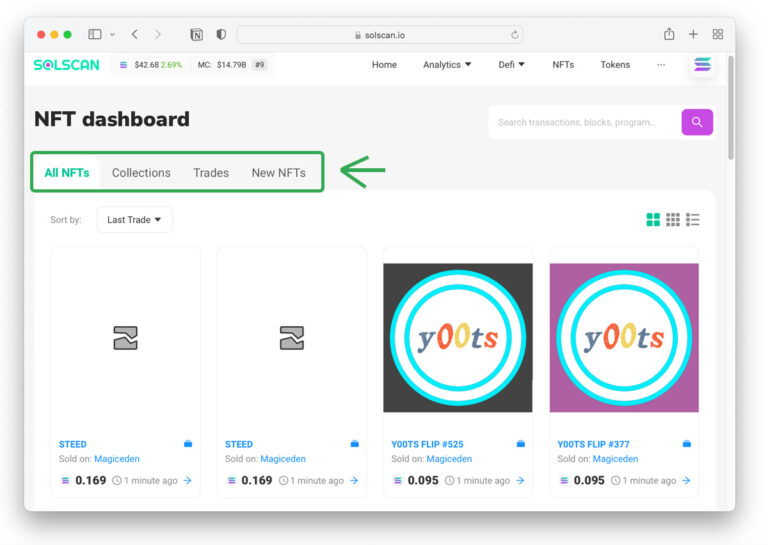Open the Y00TS FLIP #525 thumbnail

[457, 338]
